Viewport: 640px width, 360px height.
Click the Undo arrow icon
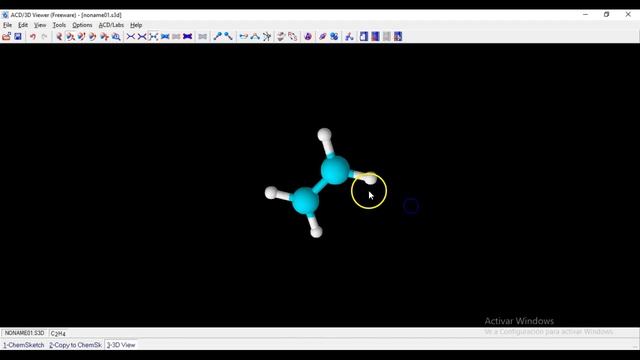tap(33, 37)
